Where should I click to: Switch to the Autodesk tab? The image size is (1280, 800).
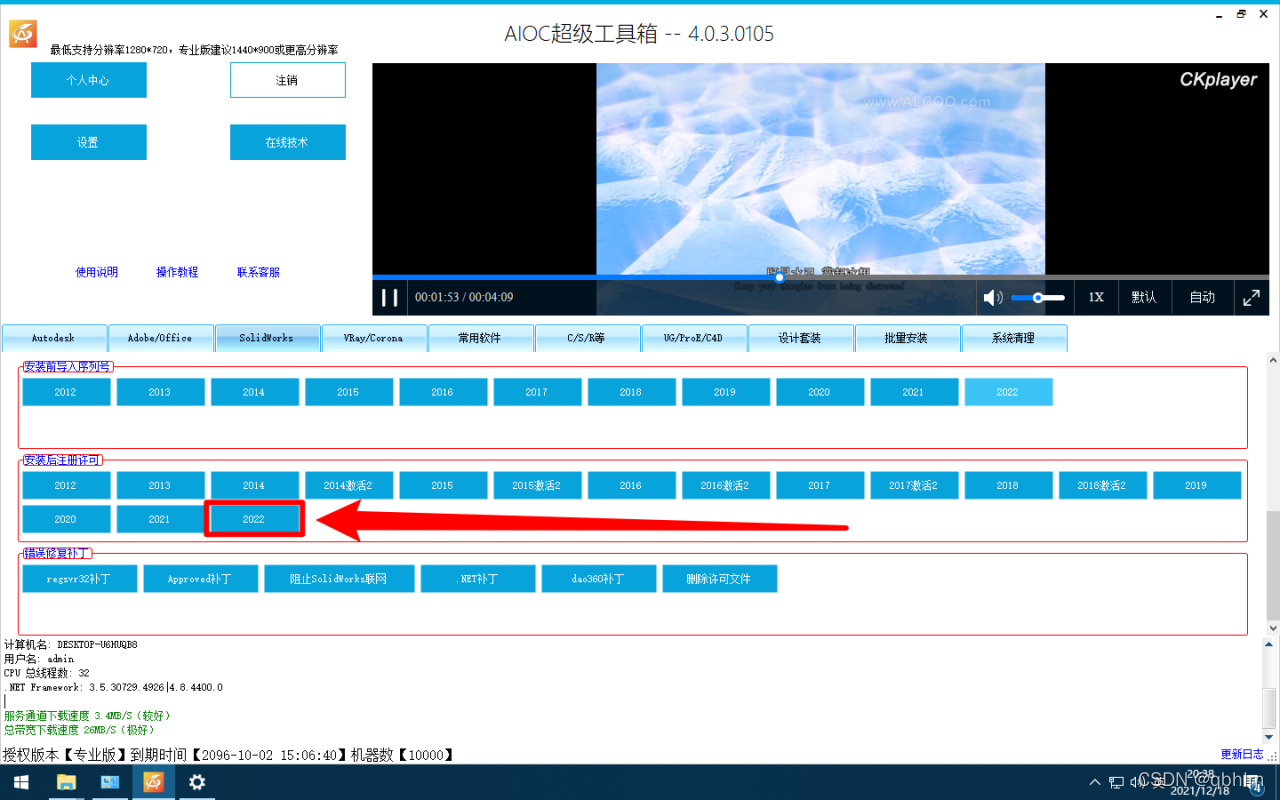click(x=54, y=338)
